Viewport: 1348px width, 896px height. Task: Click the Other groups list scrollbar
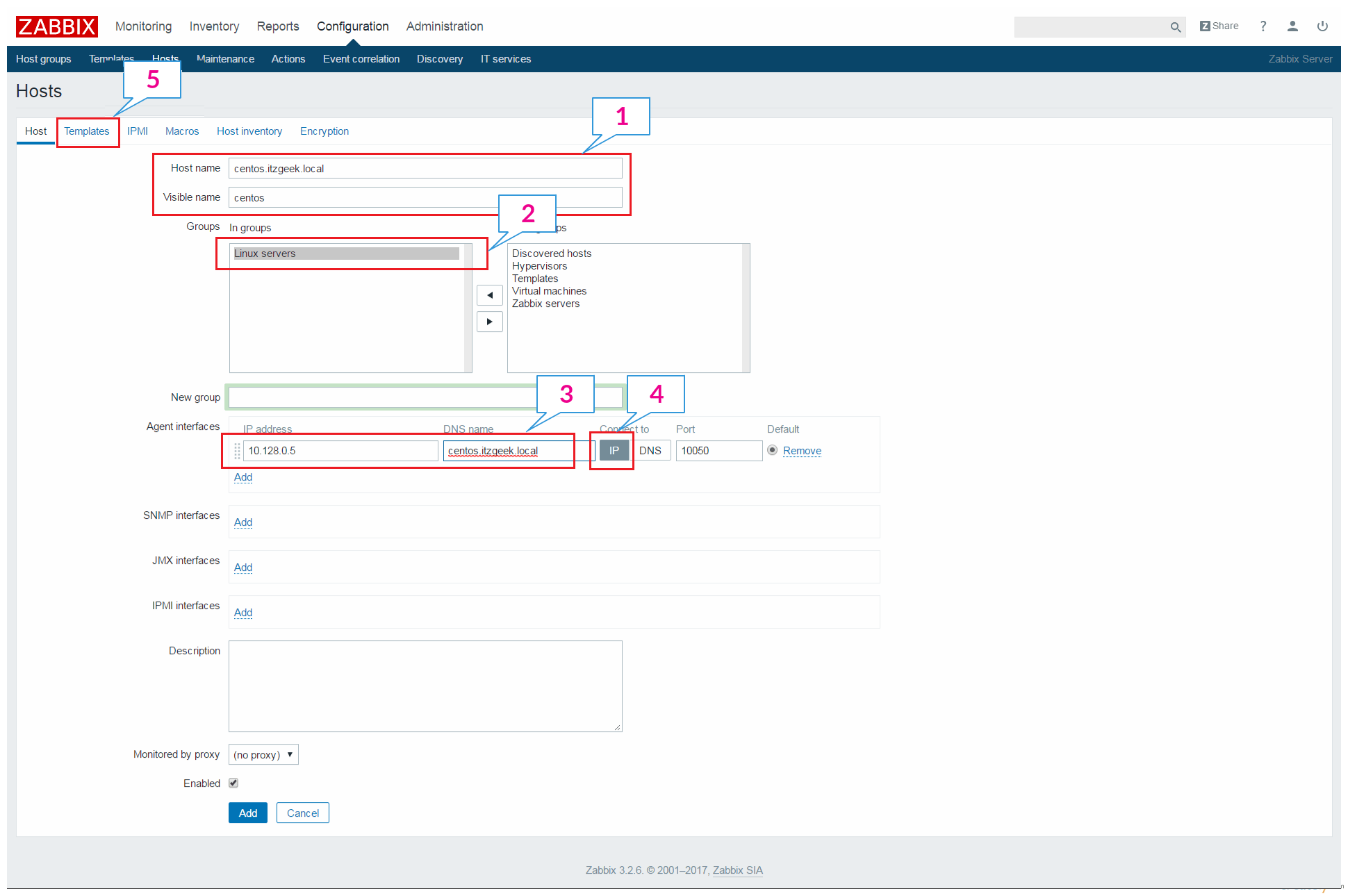[x=746, y=308]
